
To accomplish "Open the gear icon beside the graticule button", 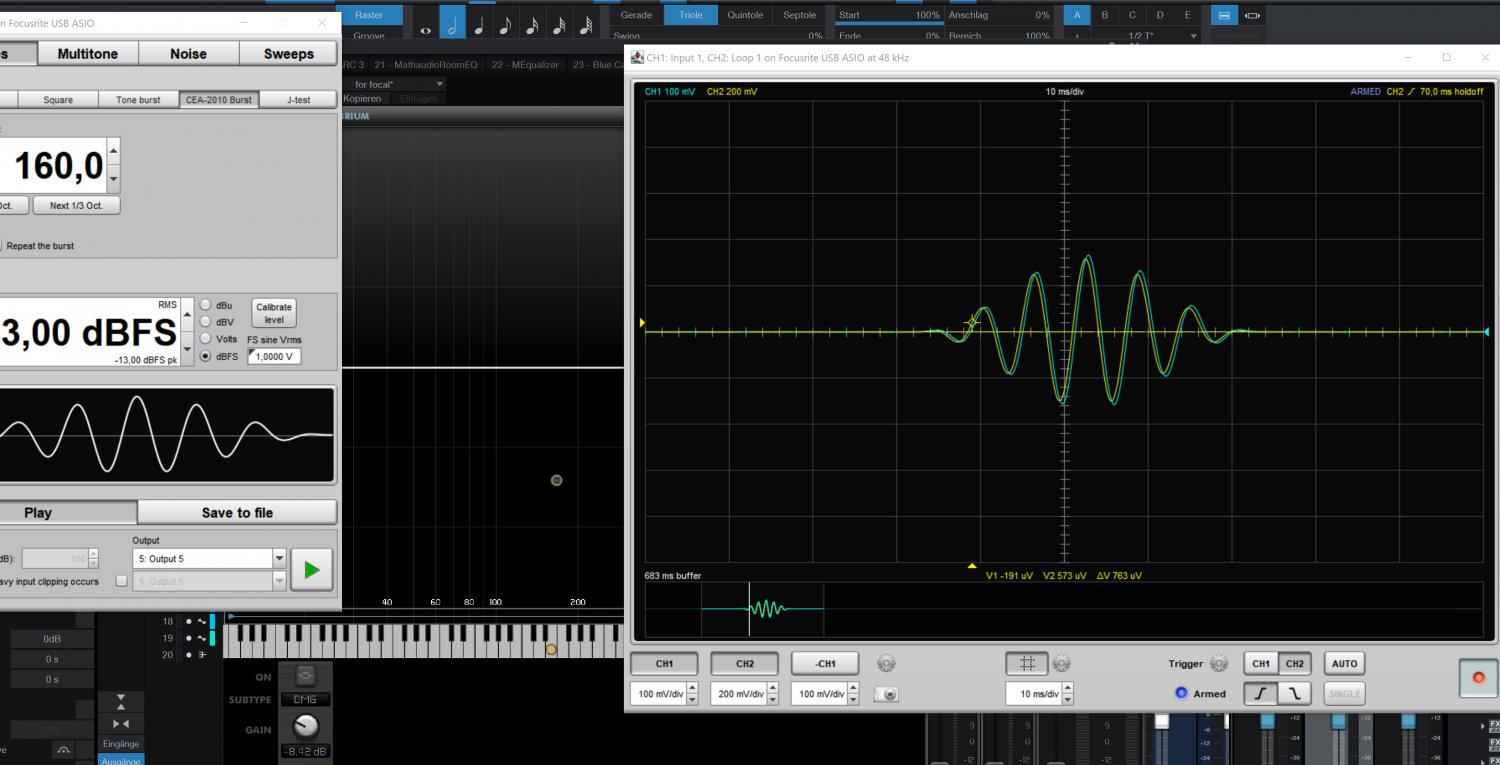I will [1062, 663].
